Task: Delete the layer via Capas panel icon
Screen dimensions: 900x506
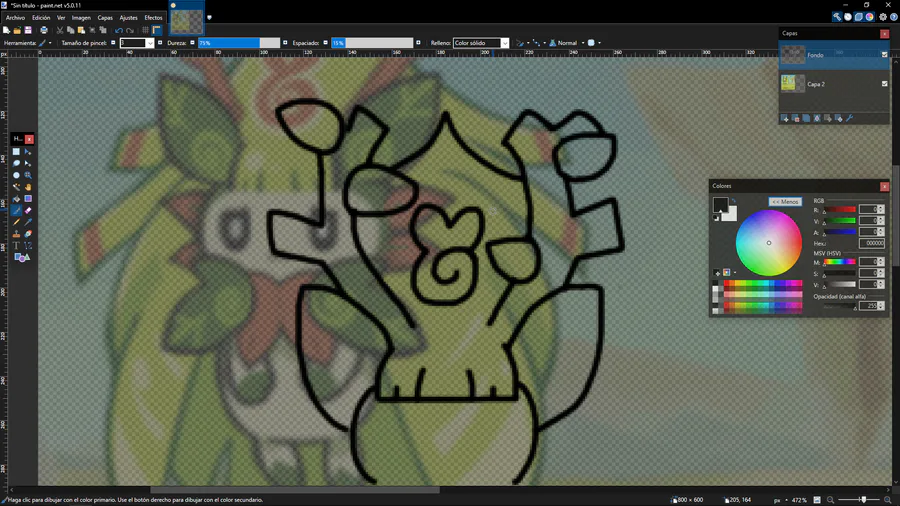Action: [796, 119]
